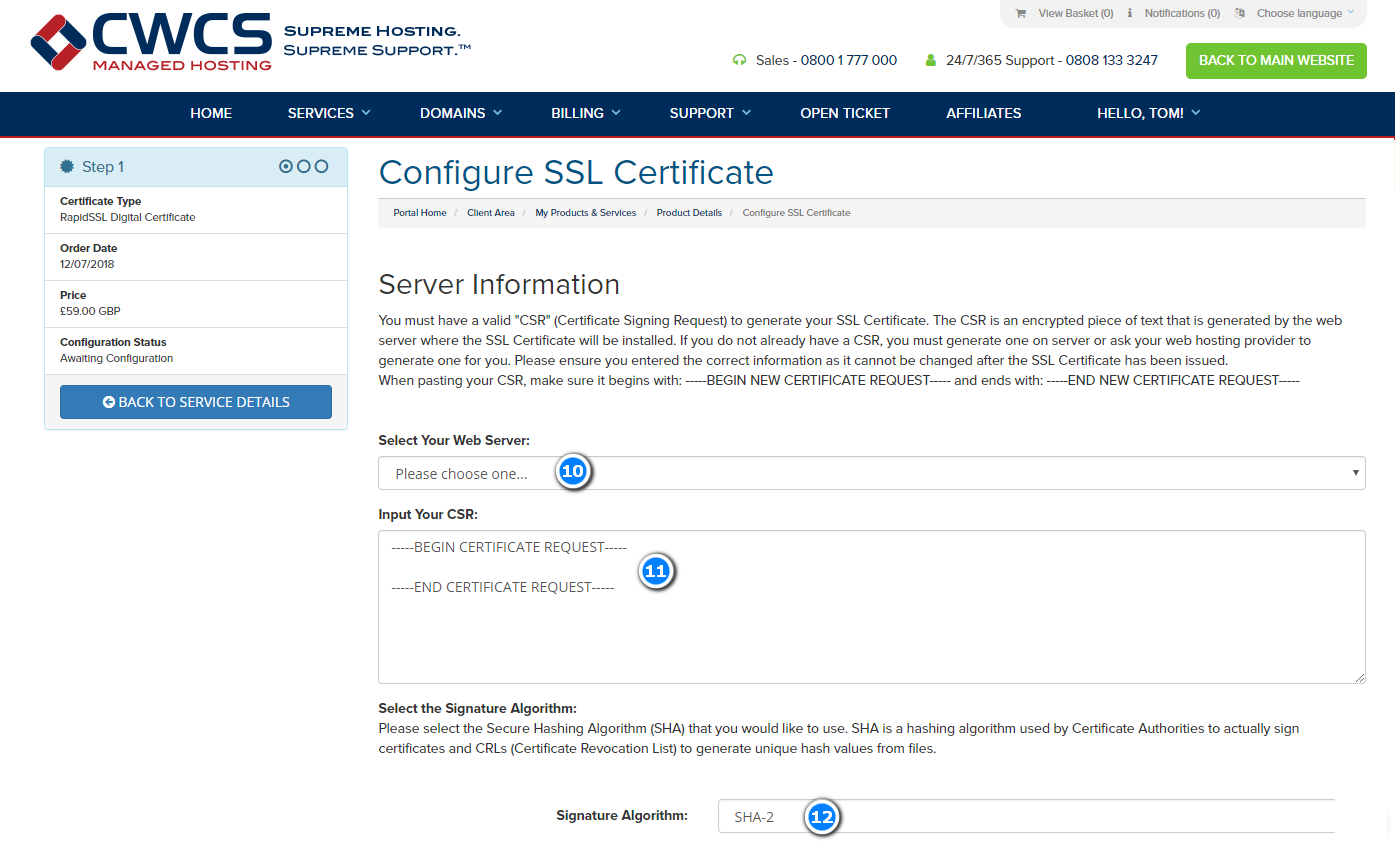
Task: Open the Home menu item
Action: 211,113
